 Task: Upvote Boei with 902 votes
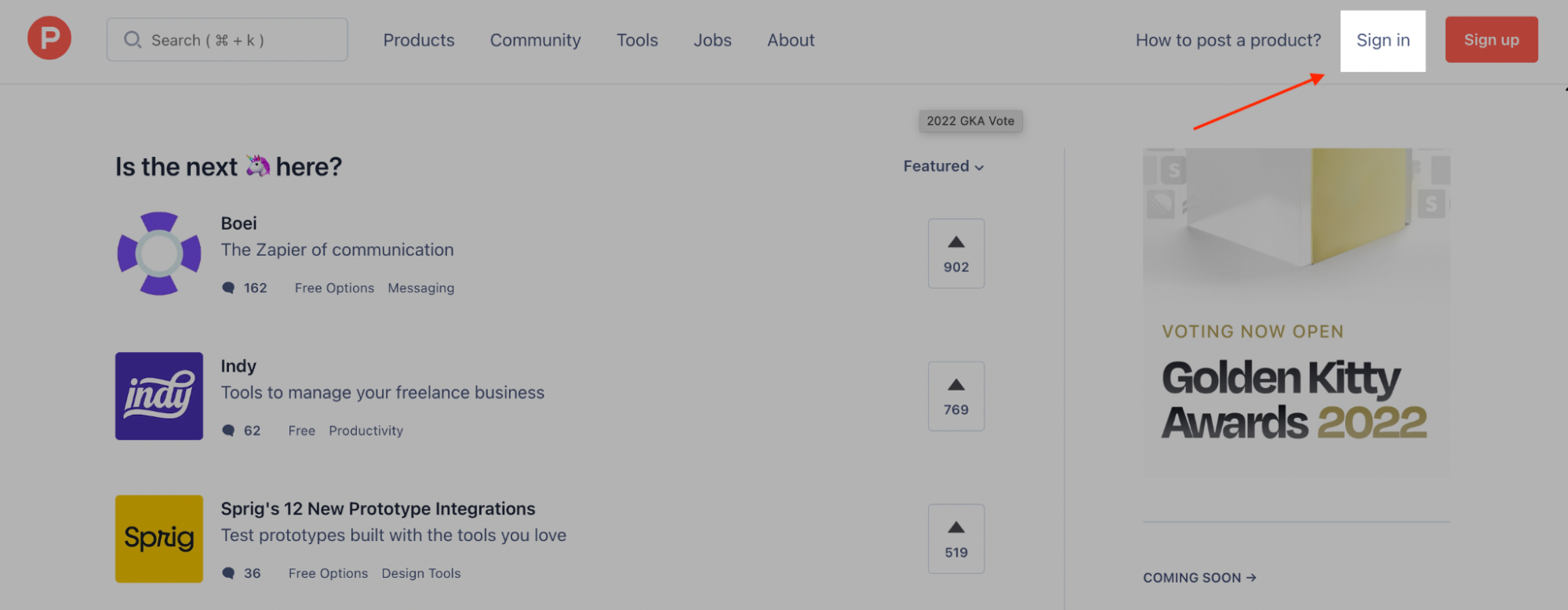(x=956, y=253)
